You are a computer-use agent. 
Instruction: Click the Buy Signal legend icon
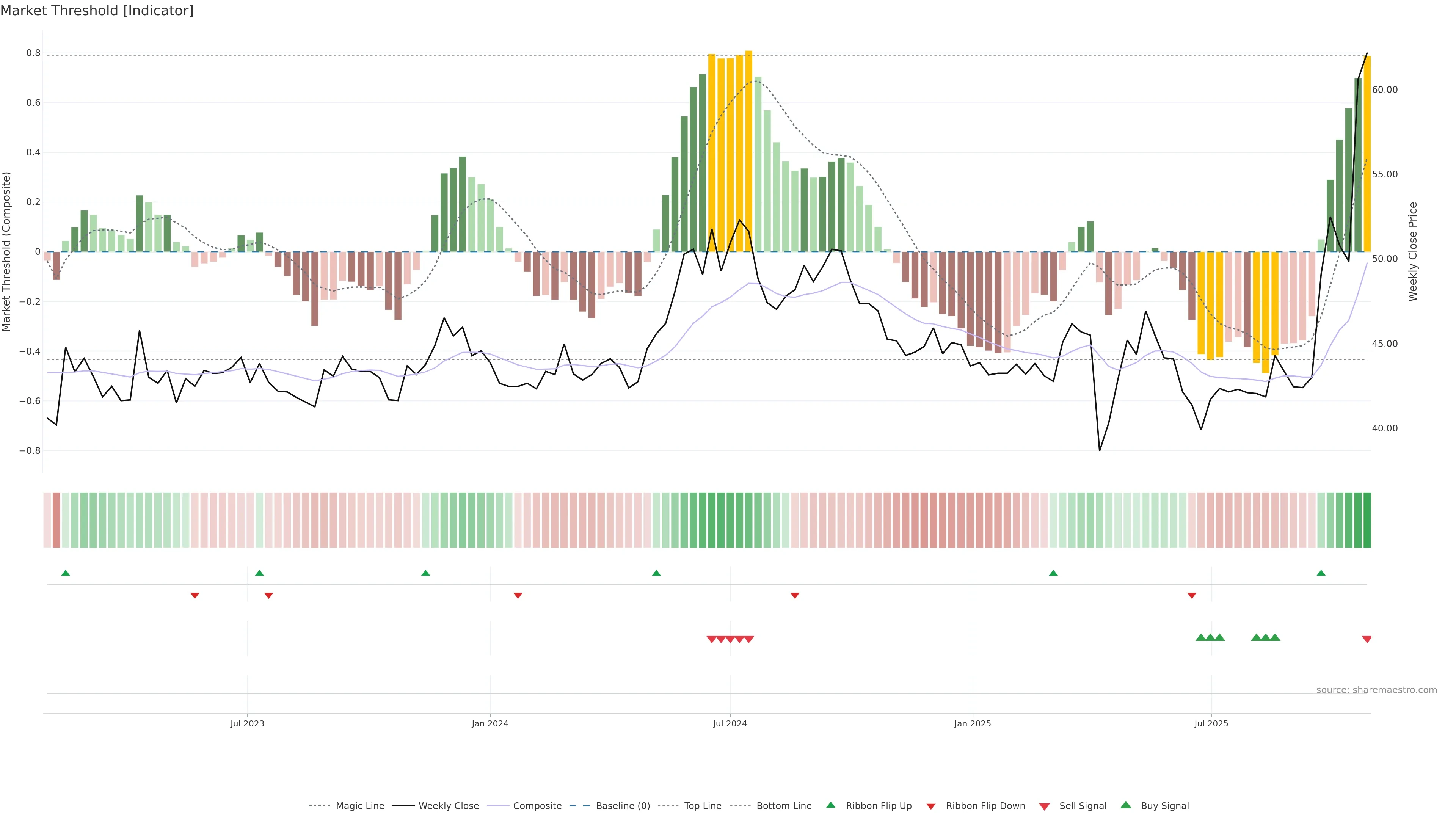click(1126, 805)
